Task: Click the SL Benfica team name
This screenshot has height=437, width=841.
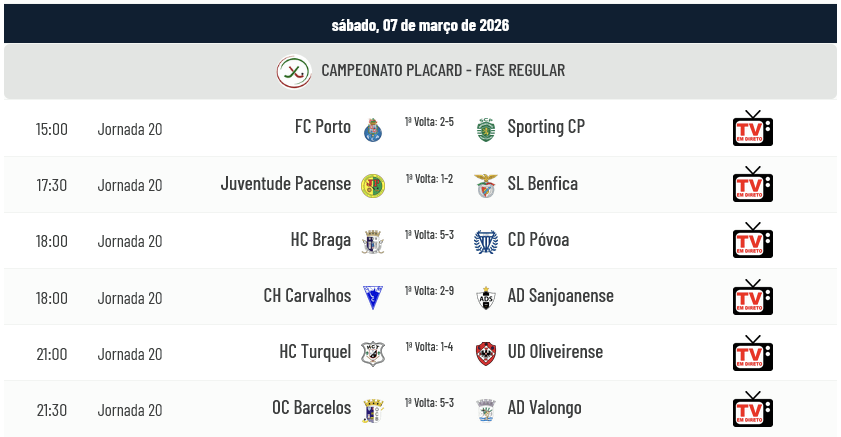Action: click(x=542, y=184)
